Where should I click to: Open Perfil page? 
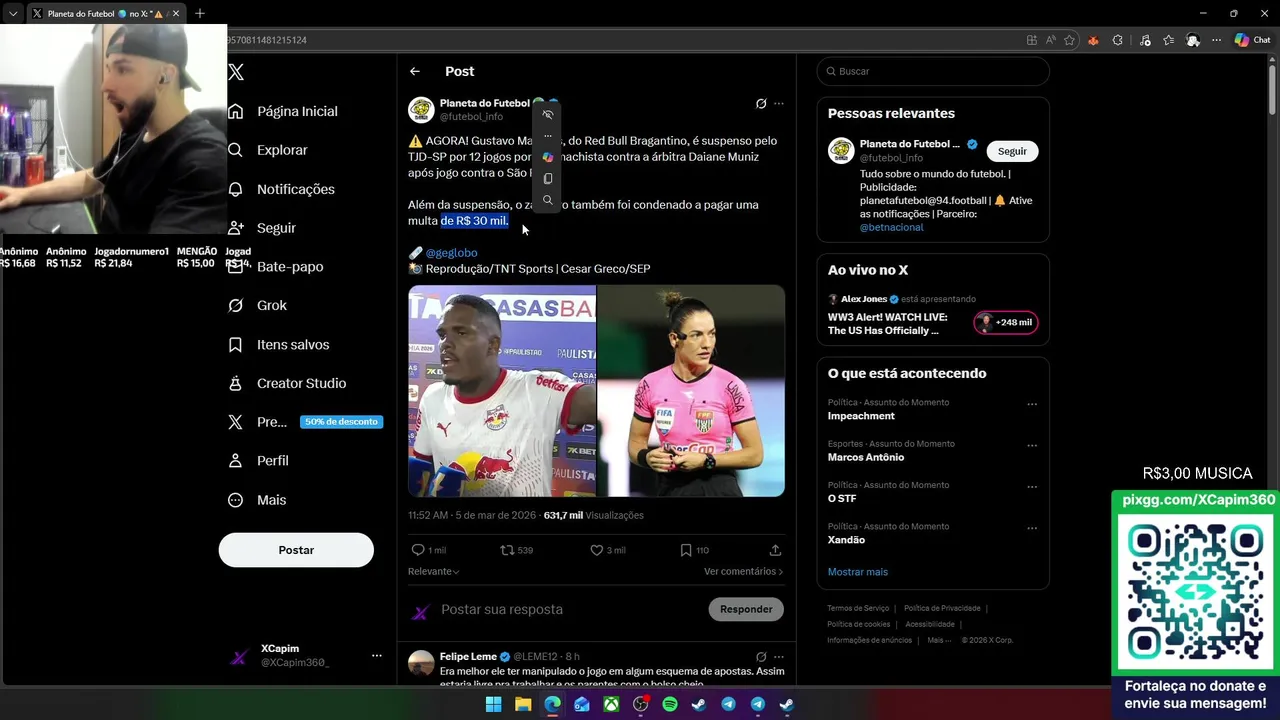258,461
